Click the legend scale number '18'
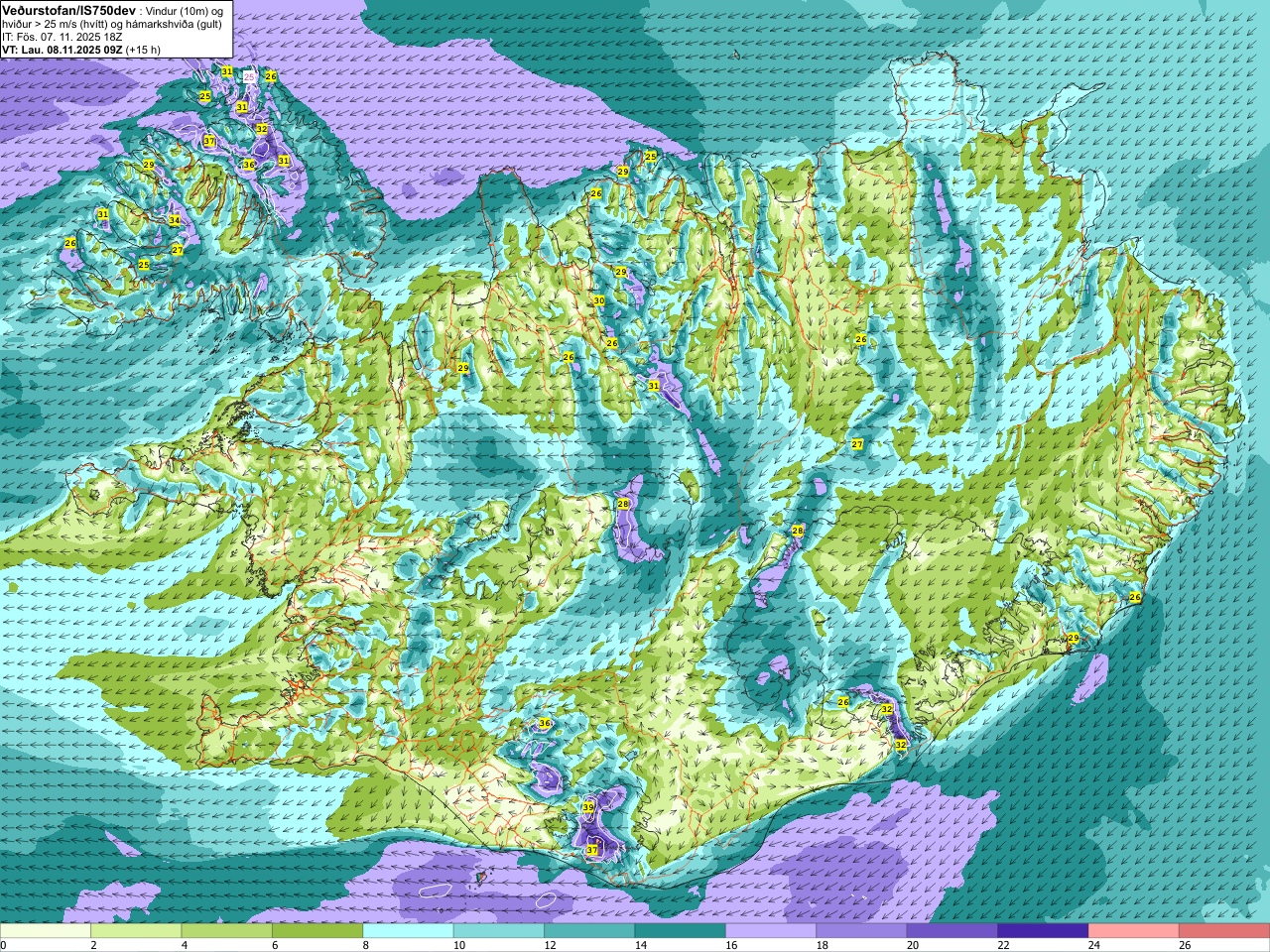Image resolution: width=1270 pixels, height=952 pixels. 823,945
